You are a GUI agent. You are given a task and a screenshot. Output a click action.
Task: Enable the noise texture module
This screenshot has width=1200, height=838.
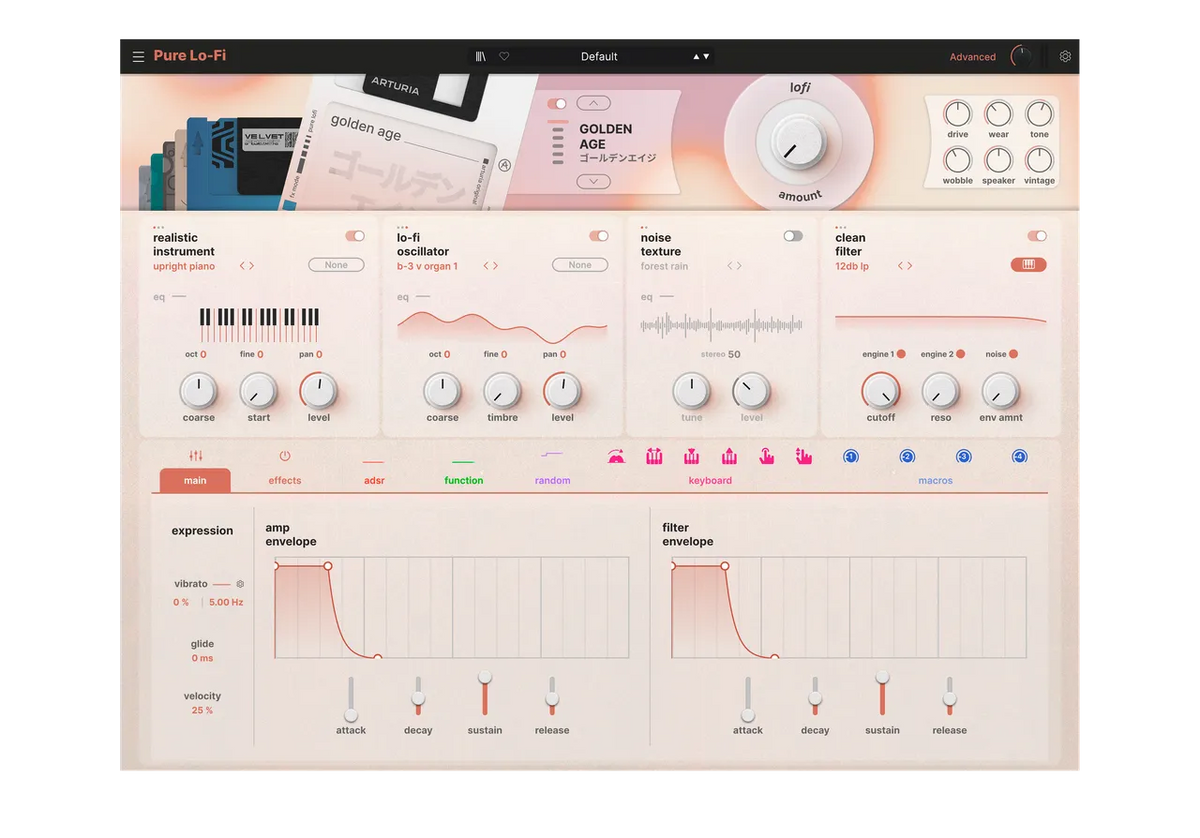click(793, 236)
